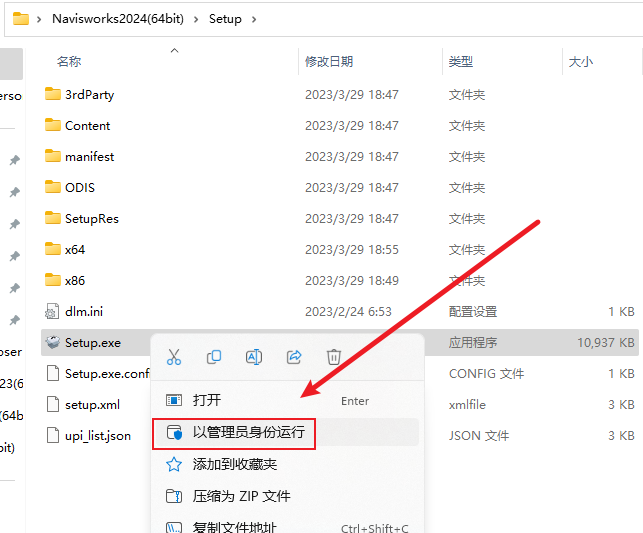Click the first pin icon in navigation pane

15,160
